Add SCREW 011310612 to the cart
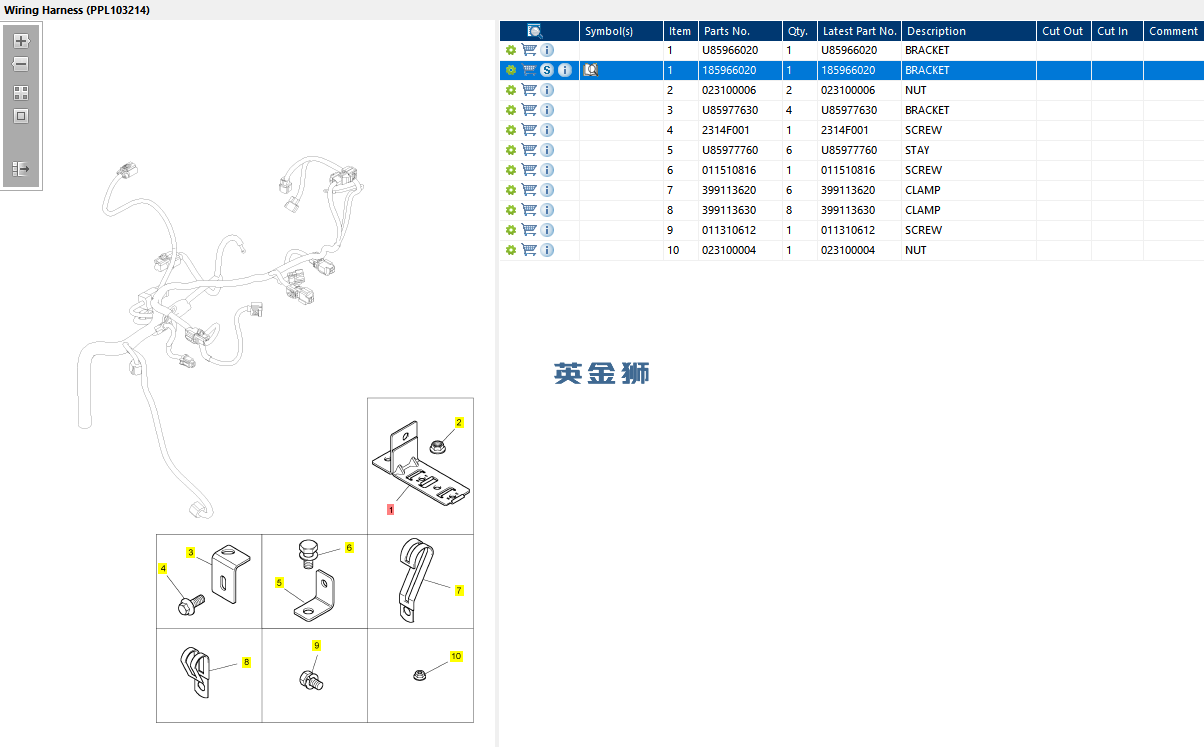 [529, 230]
